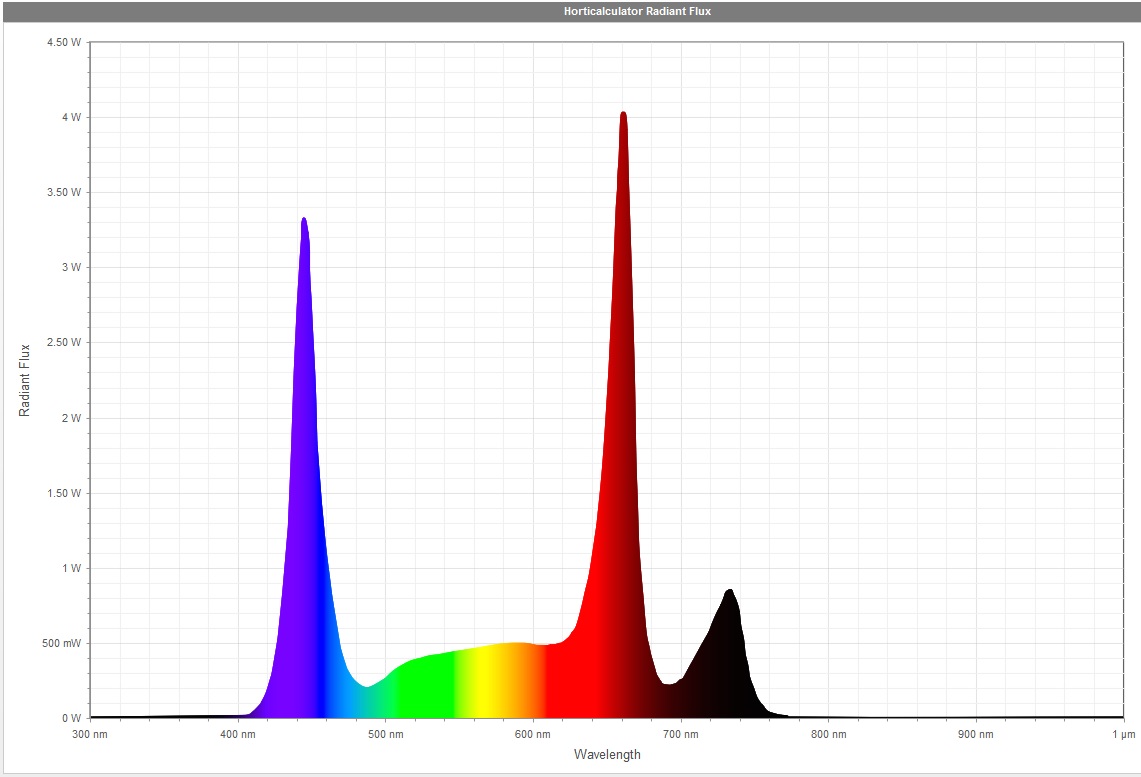Click the blue peak top near 450 nm

pyautogui.click(x=304, y=224)
